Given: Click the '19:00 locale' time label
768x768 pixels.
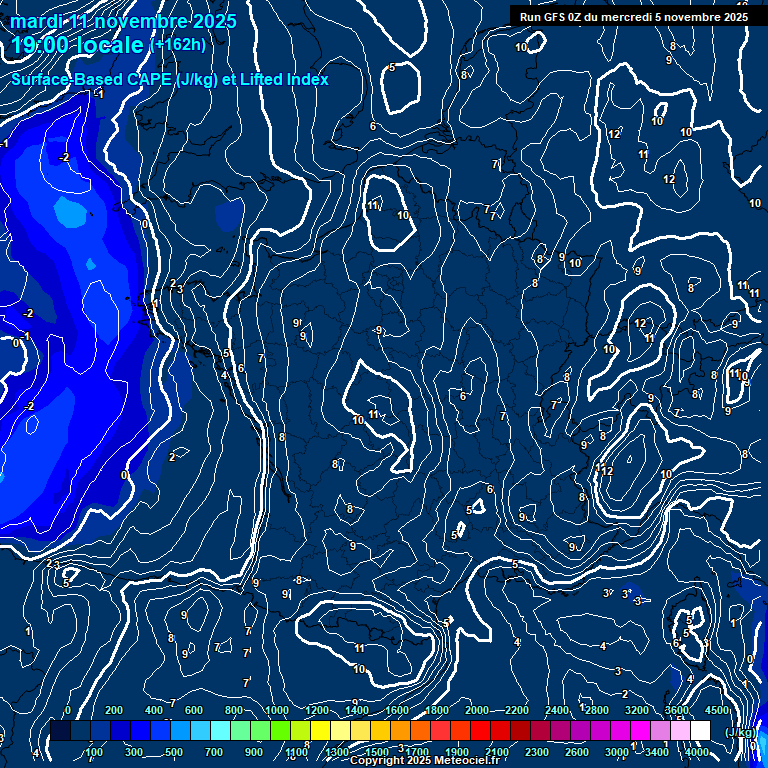Looking at the screenshot, I should (77, 45).
